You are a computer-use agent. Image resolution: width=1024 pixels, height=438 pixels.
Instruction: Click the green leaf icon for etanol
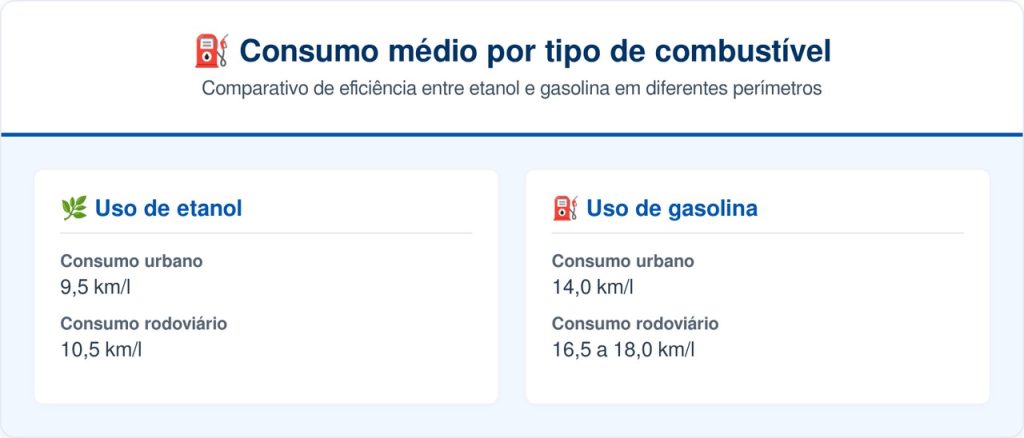pos(73,208)
